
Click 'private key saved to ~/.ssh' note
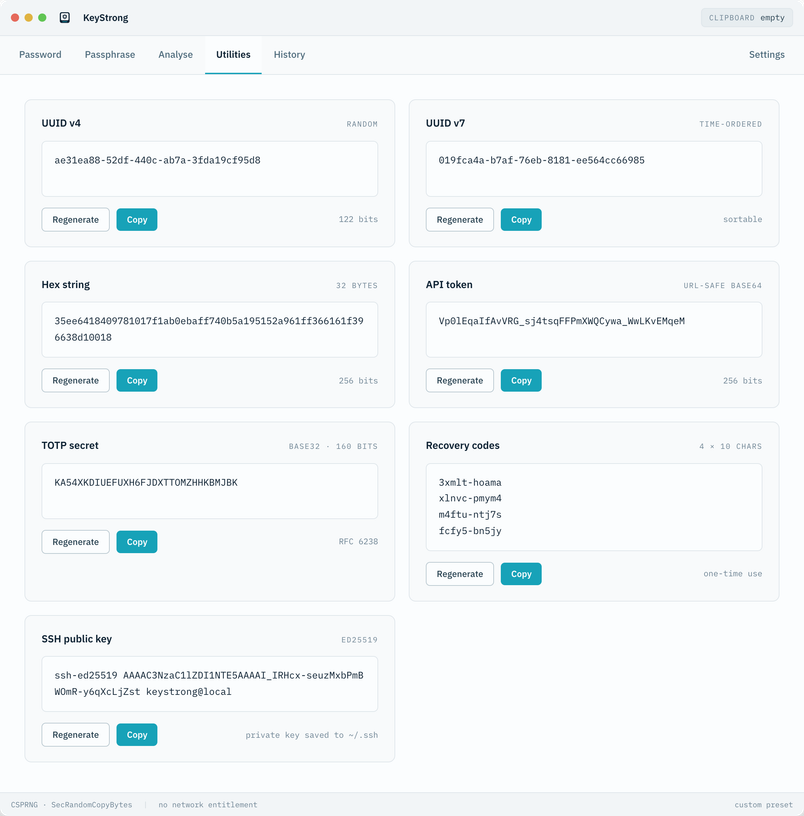[x=312, y=735]
